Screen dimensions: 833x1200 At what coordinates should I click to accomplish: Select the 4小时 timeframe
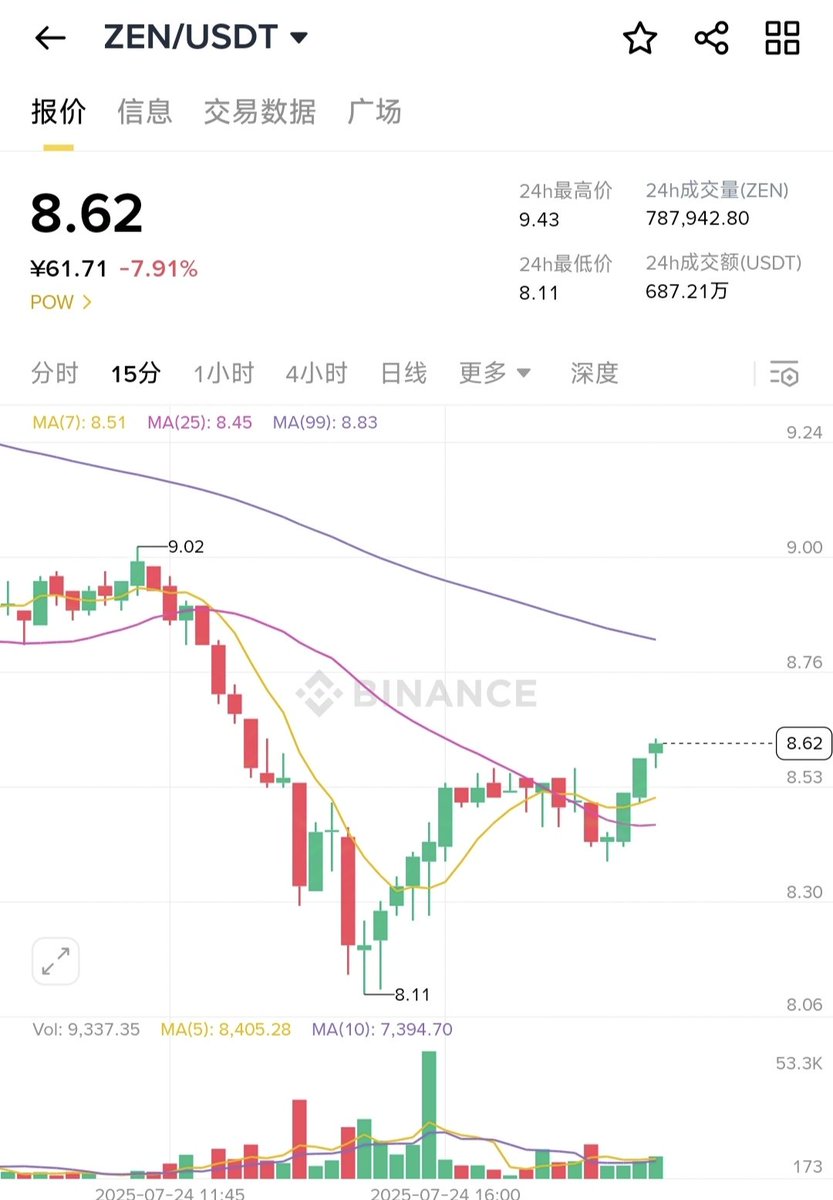click(x=316, y=373)
